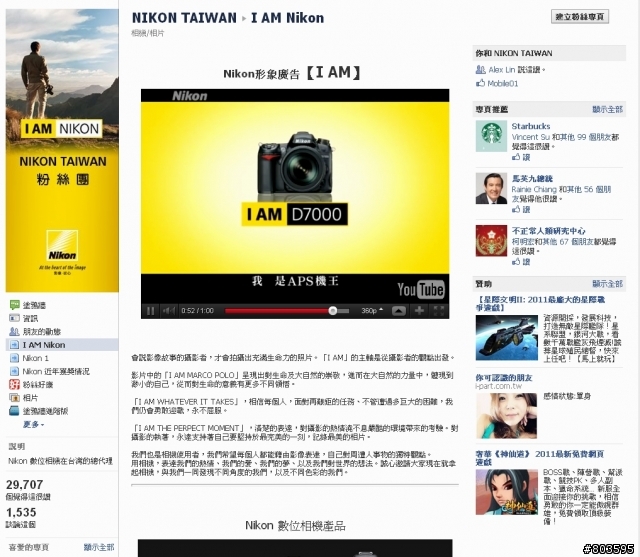This screenshot has width=640, height=557.
Task: Click the video frame showing D7000 camera
Action: pos(295,187)
